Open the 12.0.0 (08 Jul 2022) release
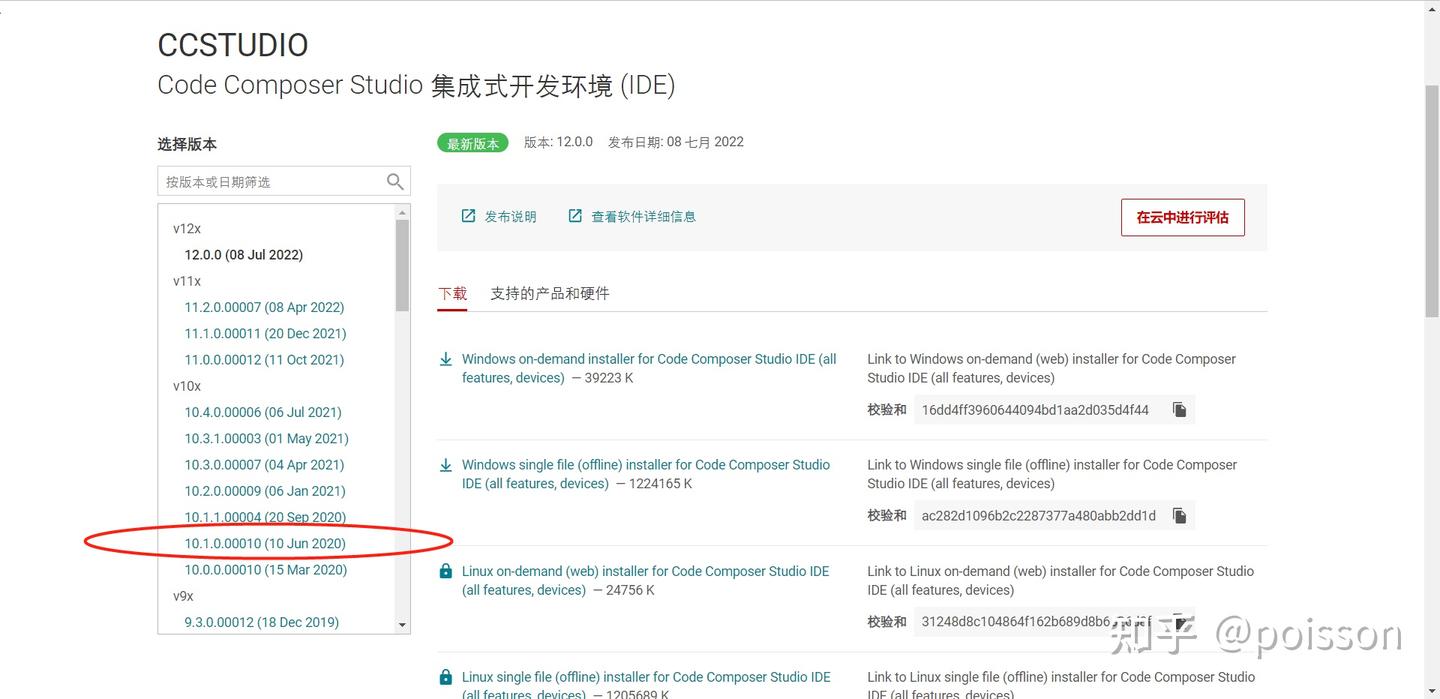 click(243, 254)
